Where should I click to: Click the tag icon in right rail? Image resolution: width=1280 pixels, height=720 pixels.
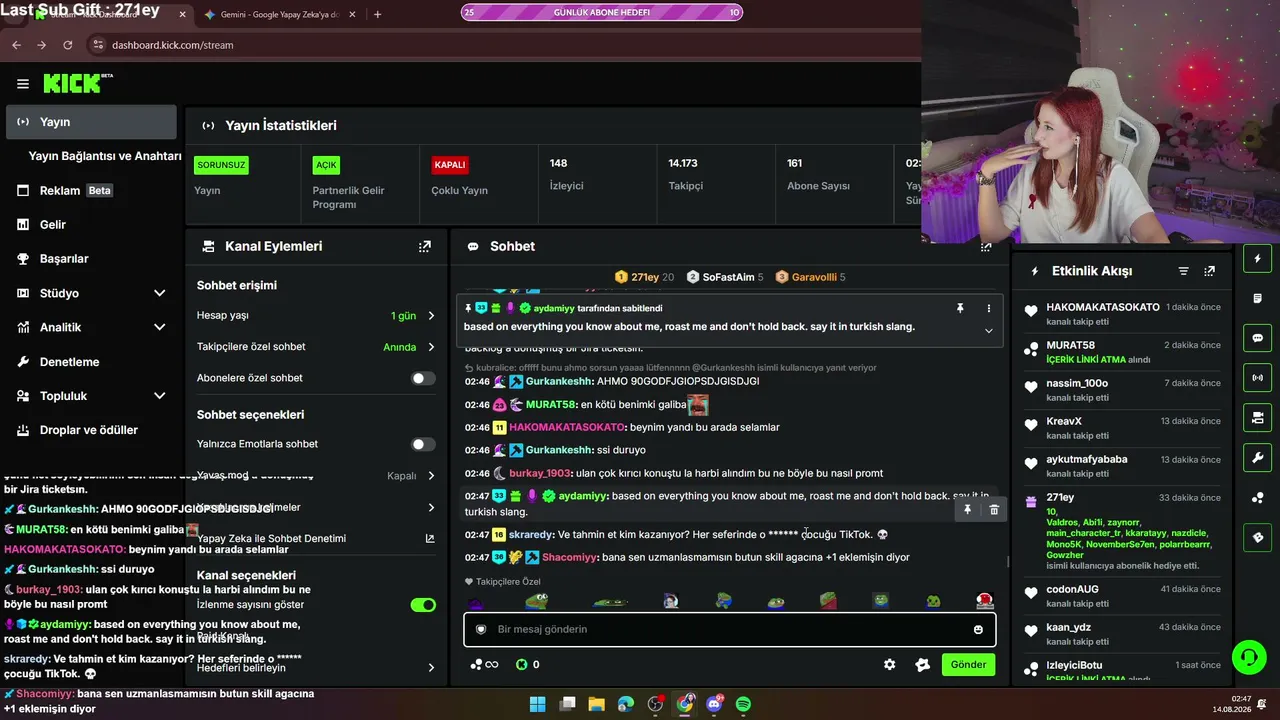[x=1257, y=538]
